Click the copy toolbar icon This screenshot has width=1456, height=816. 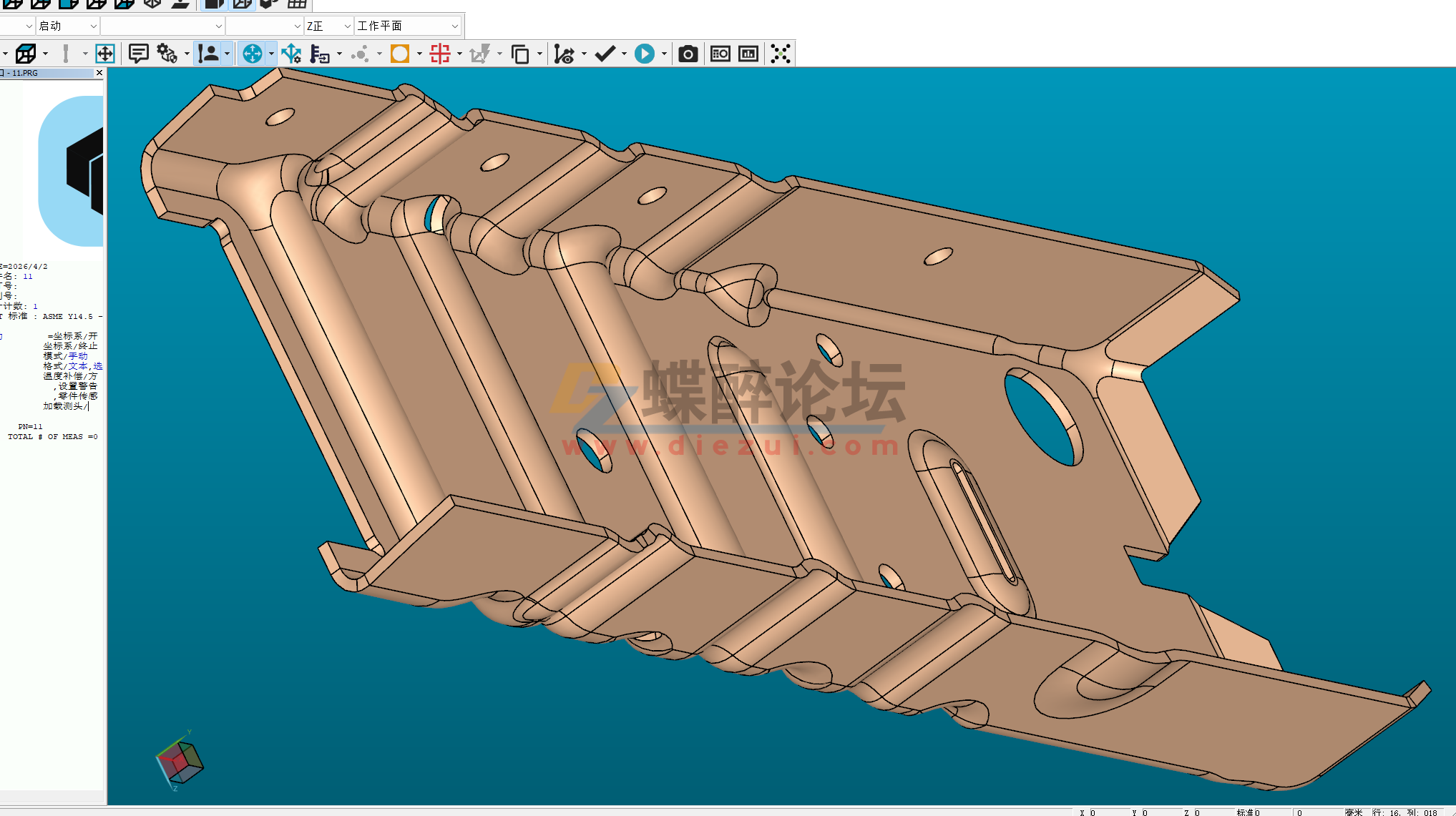pyautogui.click(x=522, y=53)
